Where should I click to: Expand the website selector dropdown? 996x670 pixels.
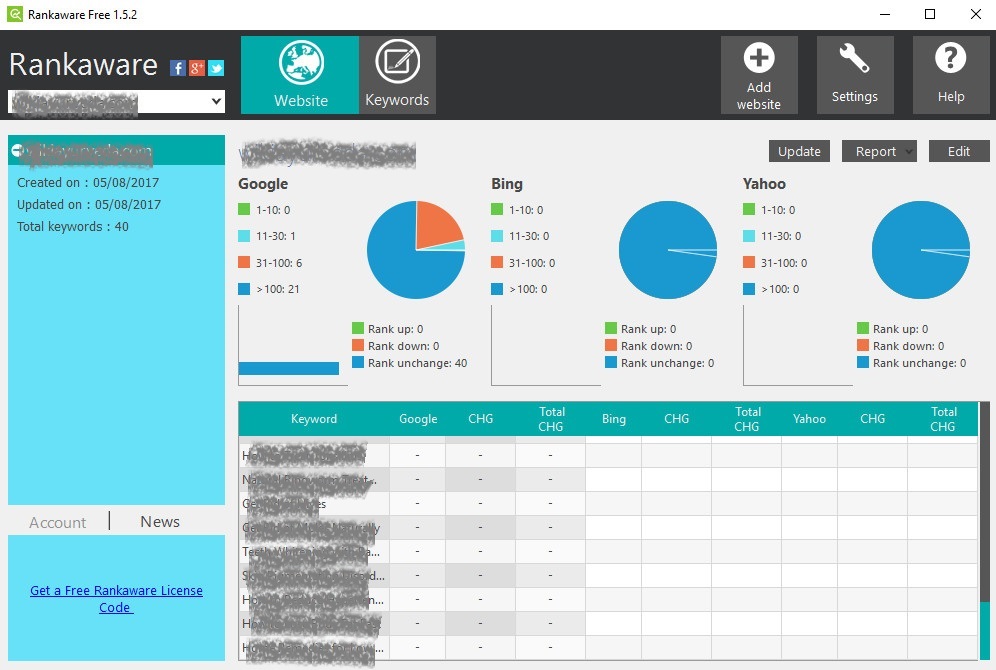click(x=216, y=101)
